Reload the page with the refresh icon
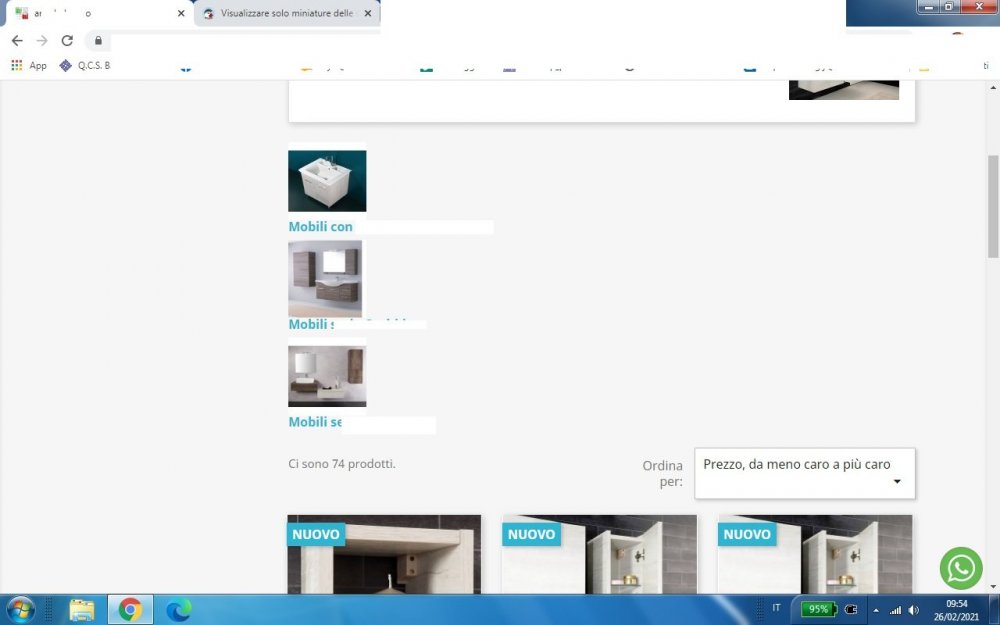Image resolution: width=1000 pixels, height=625 pixels. tap(67, 41)
